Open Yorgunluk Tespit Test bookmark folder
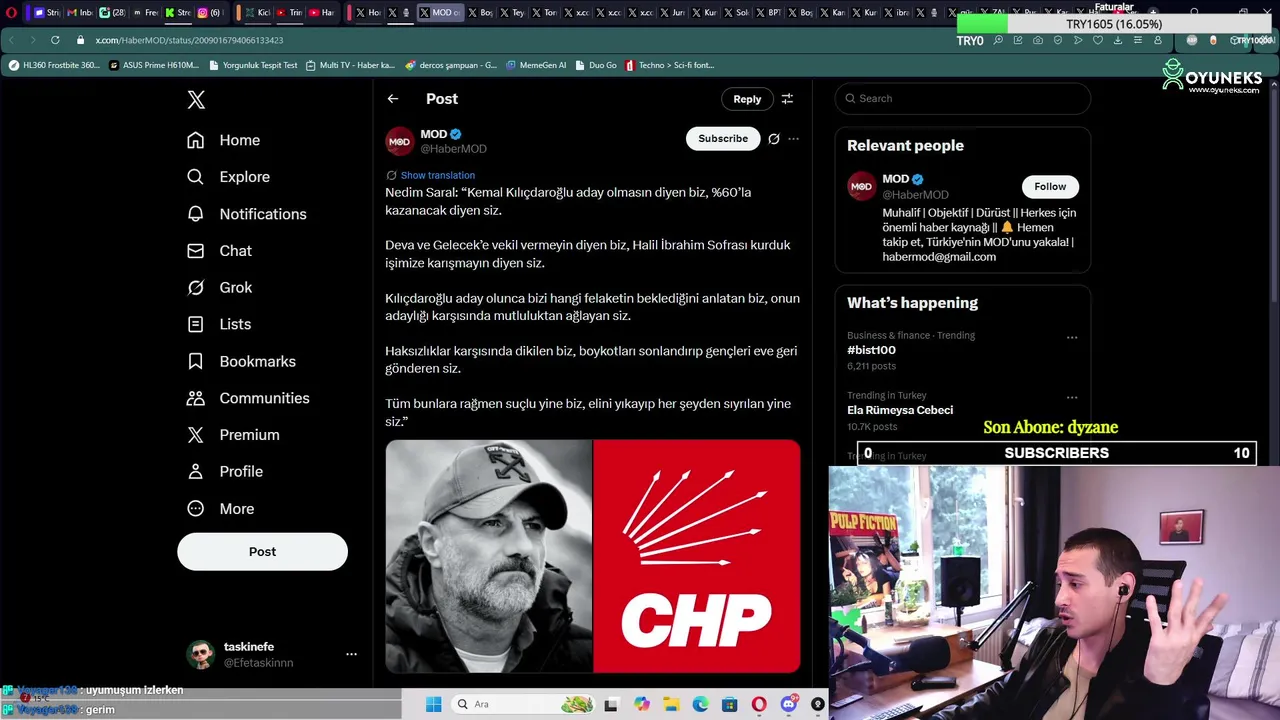1280x720 pixels. pyautogui.click(x=253, y=65)
